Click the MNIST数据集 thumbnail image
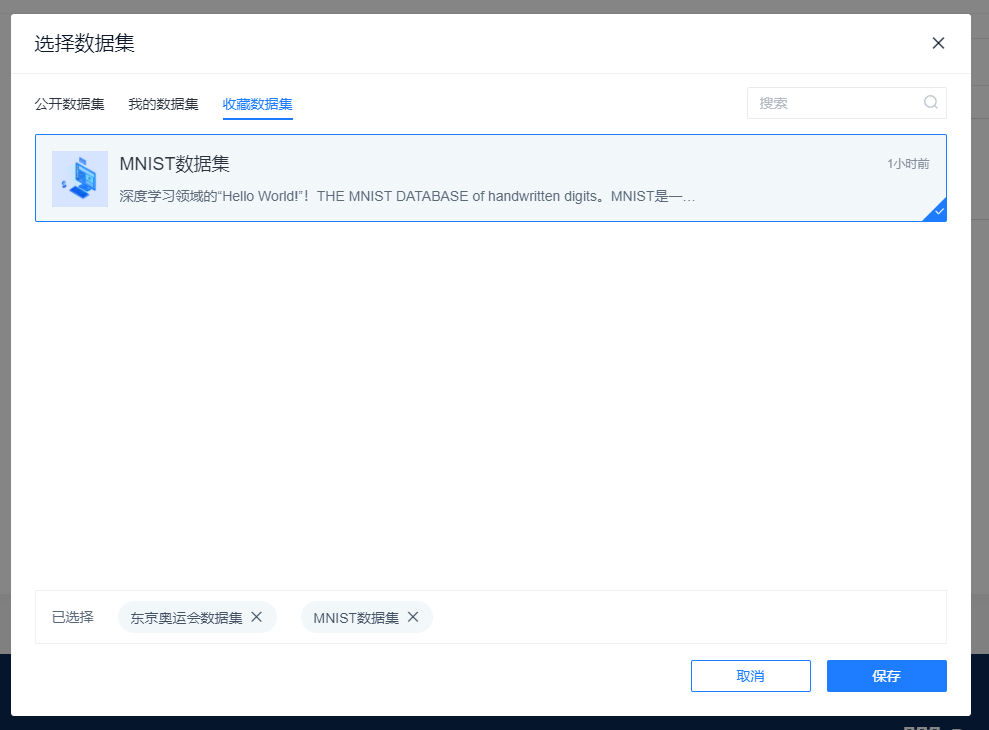This screenshot has height=730, width=989. [80, 179]
